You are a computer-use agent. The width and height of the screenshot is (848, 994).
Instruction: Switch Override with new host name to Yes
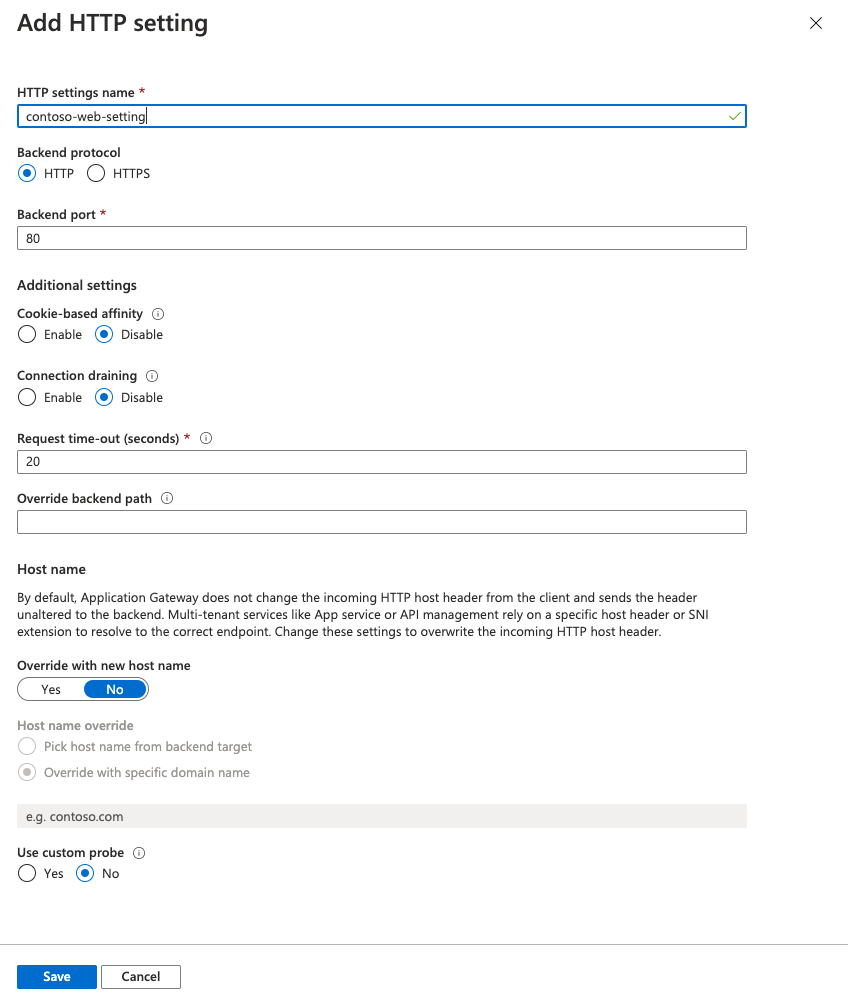point(49,688)
